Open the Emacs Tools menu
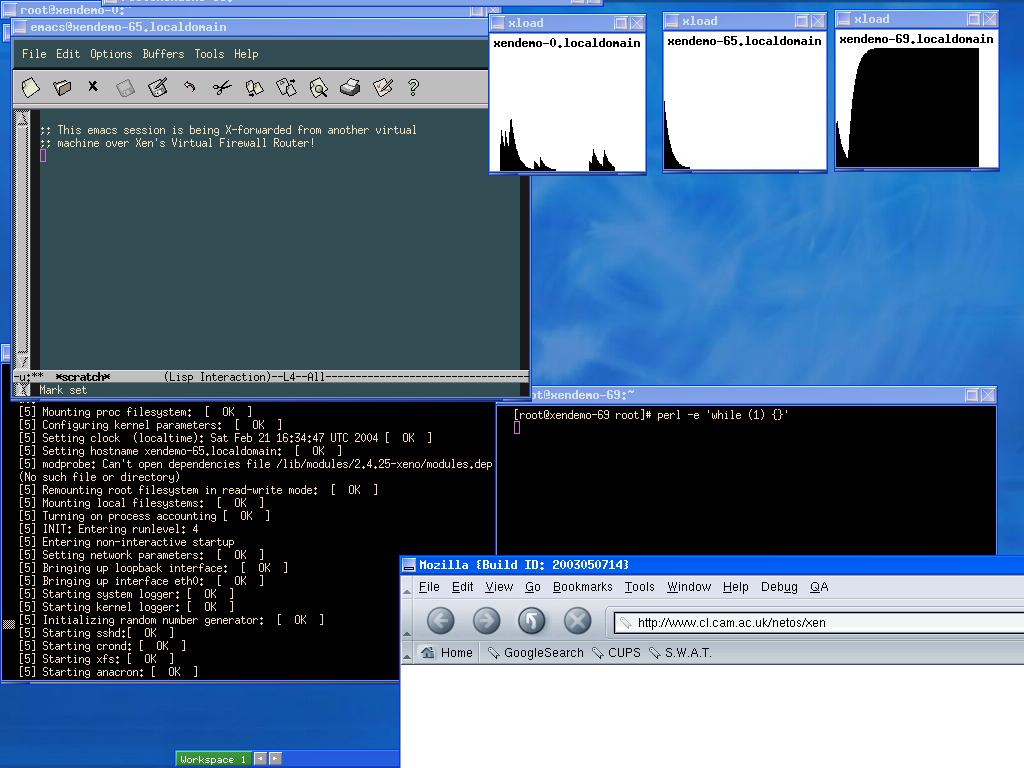The width and height of the screenshot is (1024, 768). point(209,54)
